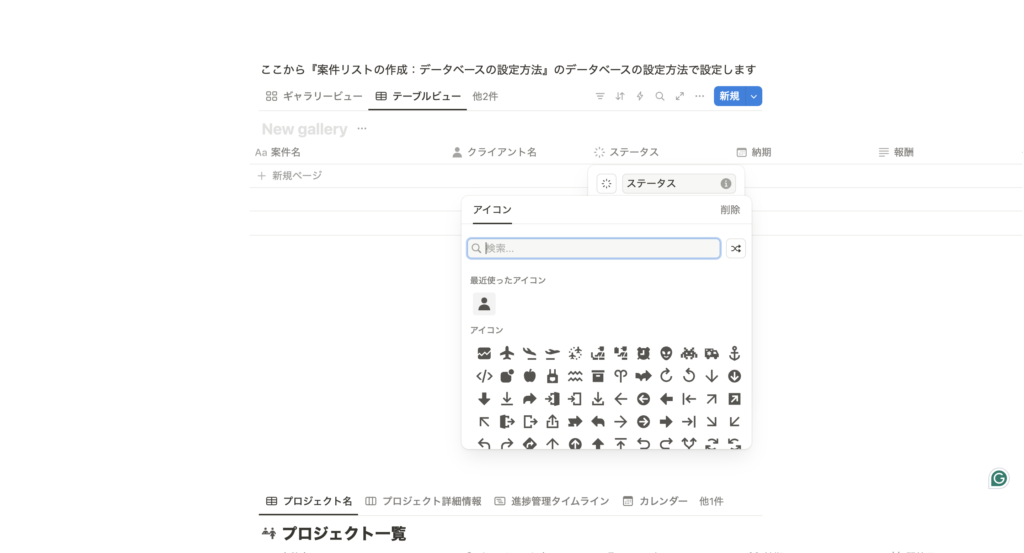Screen dimensions: 1024x553
Task: Expand the 他2件 hidden views list
Action: click(x=485, y=96)
